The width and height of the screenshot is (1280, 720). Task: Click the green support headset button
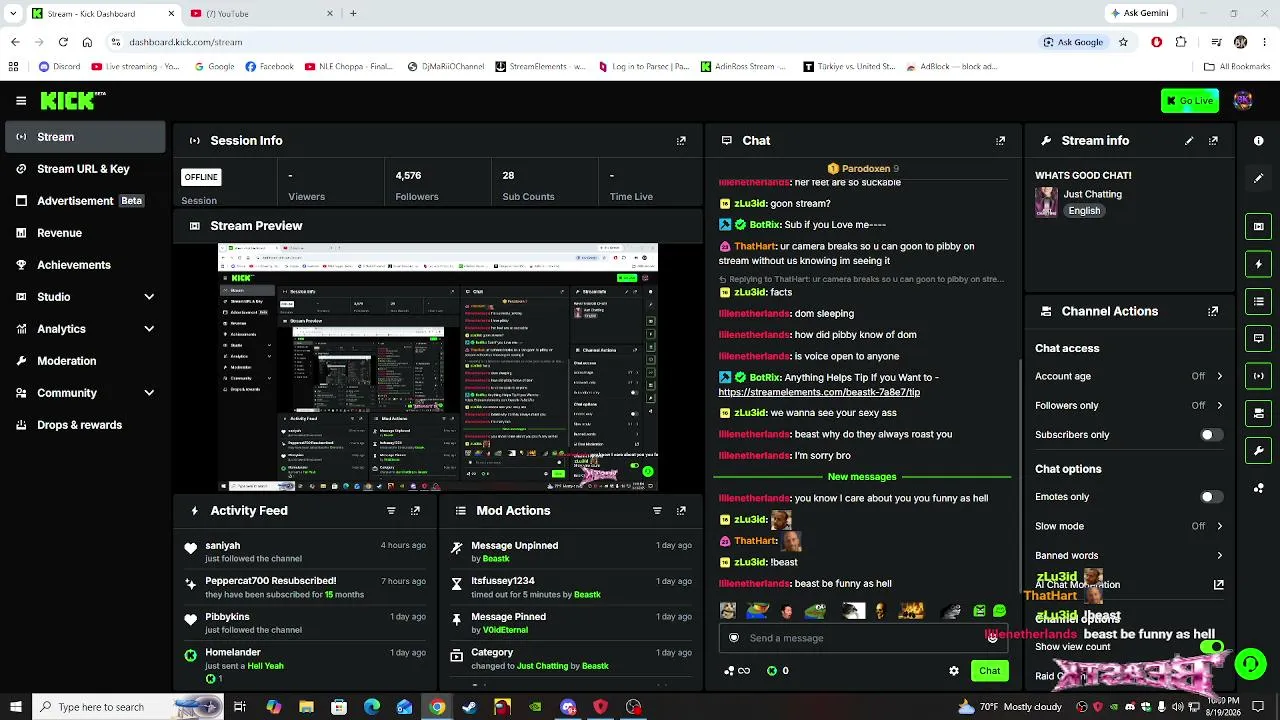1250,663
